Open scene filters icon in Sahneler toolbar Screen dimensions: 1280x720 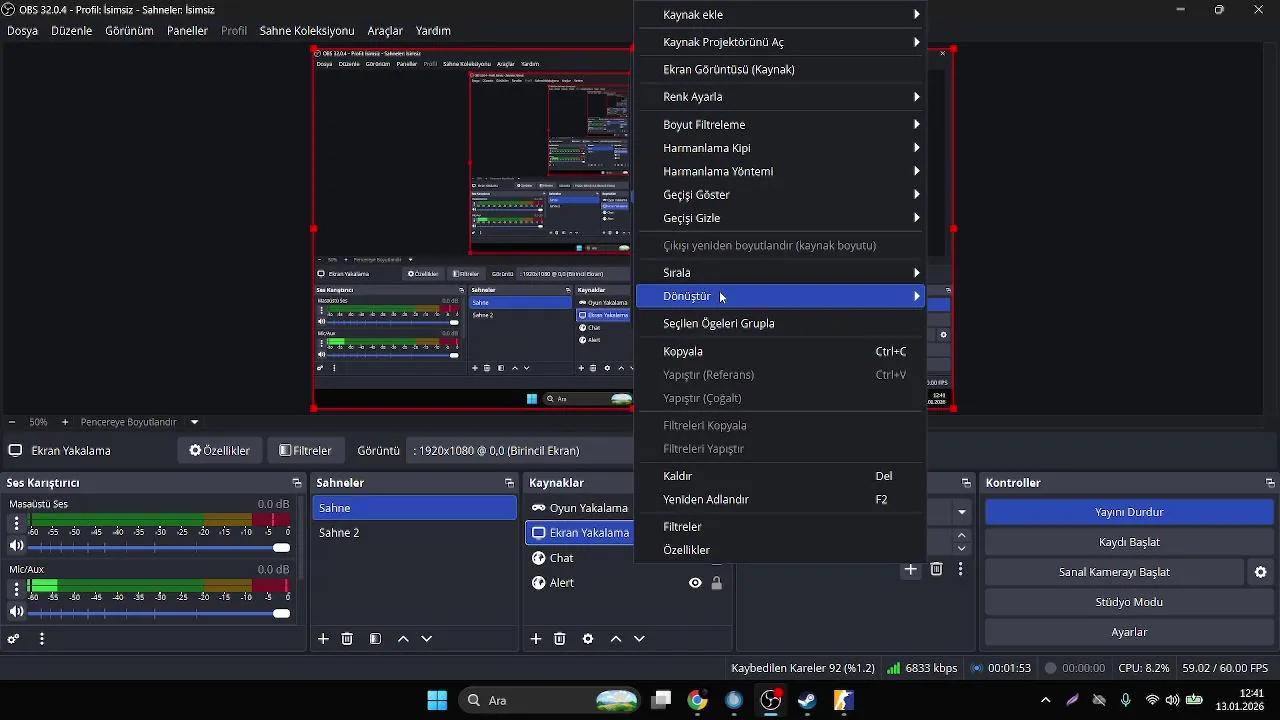click(x=375, y=639)
